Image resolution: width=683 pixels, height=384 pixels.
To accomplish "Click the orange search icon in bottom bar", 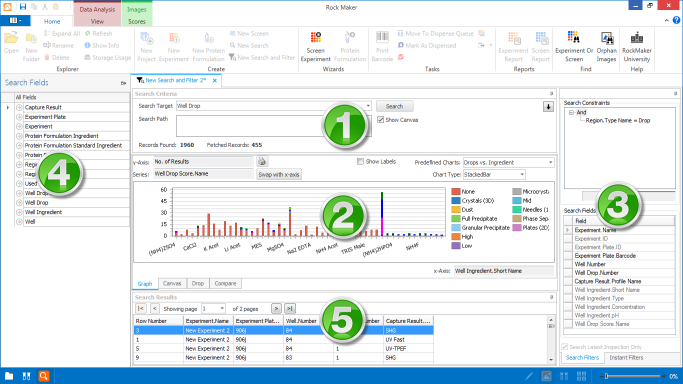I will (44, 376).
